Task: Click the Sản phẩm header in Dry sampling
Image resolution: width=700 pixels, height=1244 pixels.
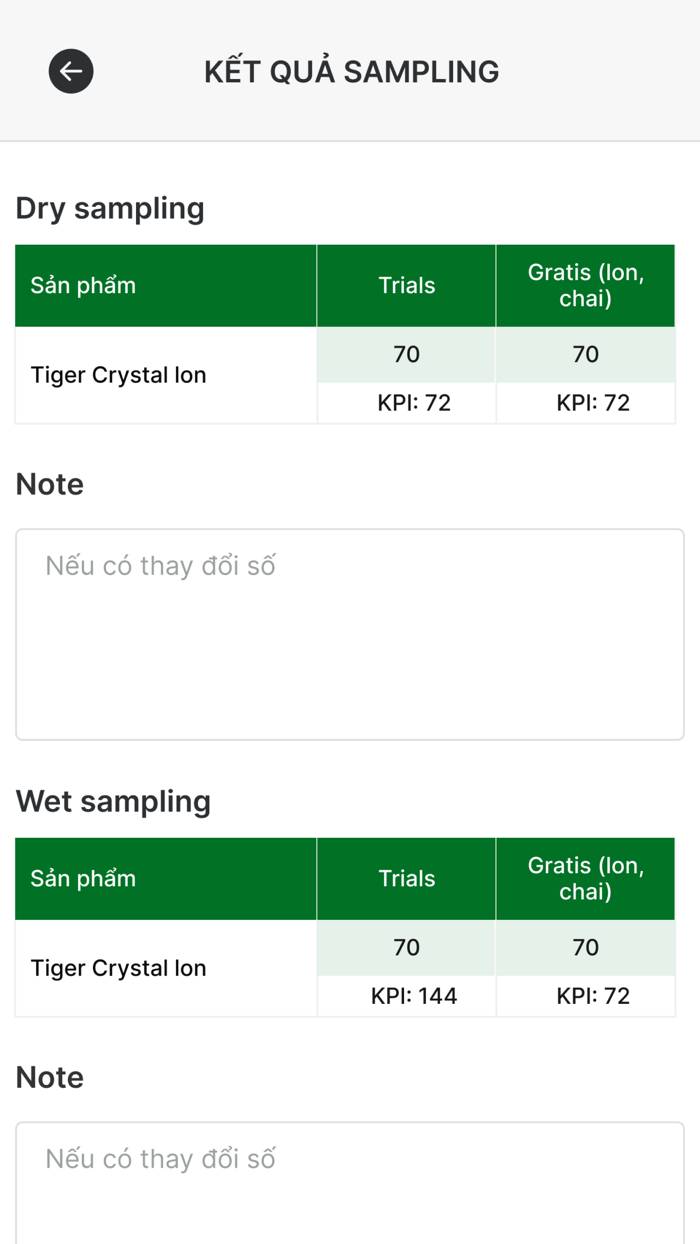Action: pos(84,286)
